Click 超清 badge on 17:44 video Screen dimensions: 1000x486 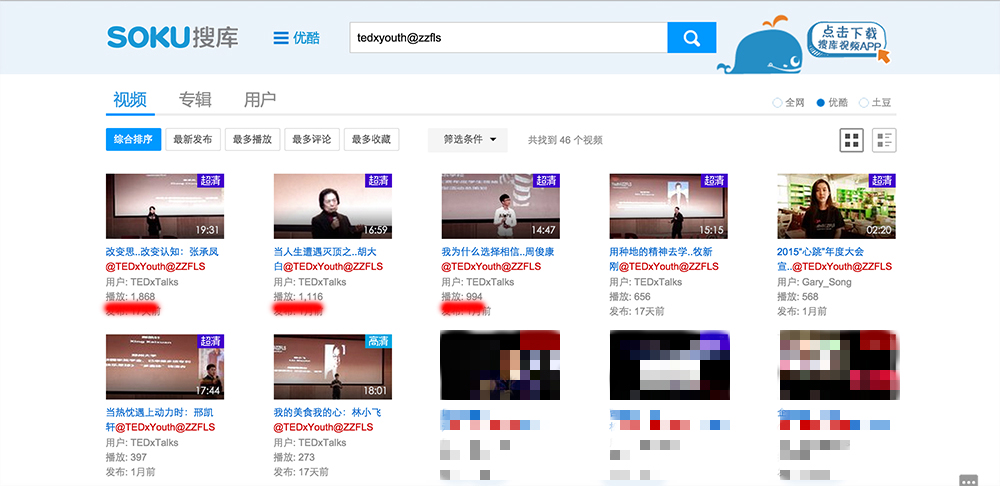[210, 341]
